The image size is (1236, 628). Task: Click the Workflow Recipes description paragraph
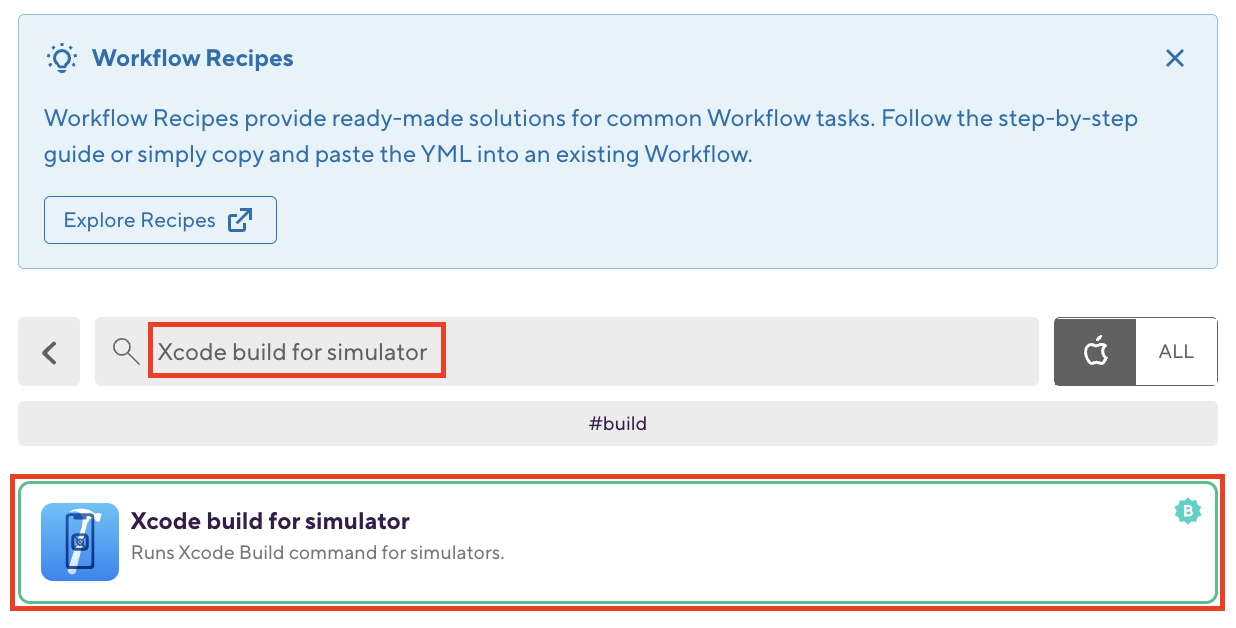click(591, 136)
